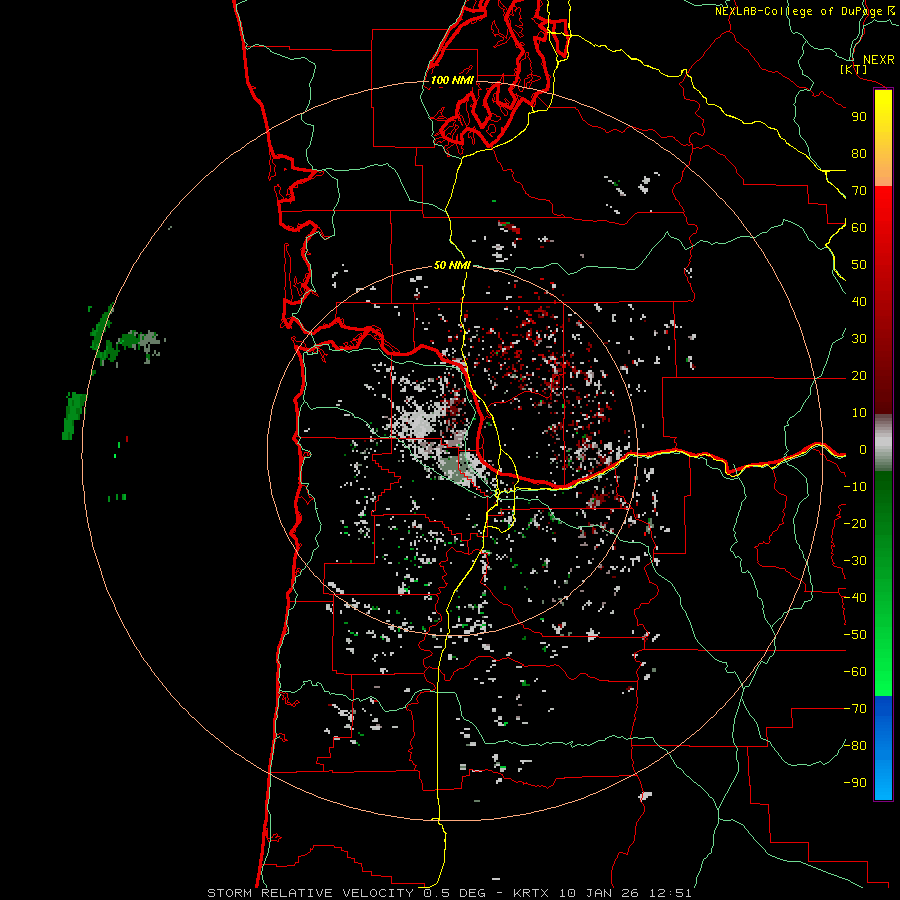The image size is (900, 900).
Task: Select the 50 value on velocity scale
Action: point(859,265)
